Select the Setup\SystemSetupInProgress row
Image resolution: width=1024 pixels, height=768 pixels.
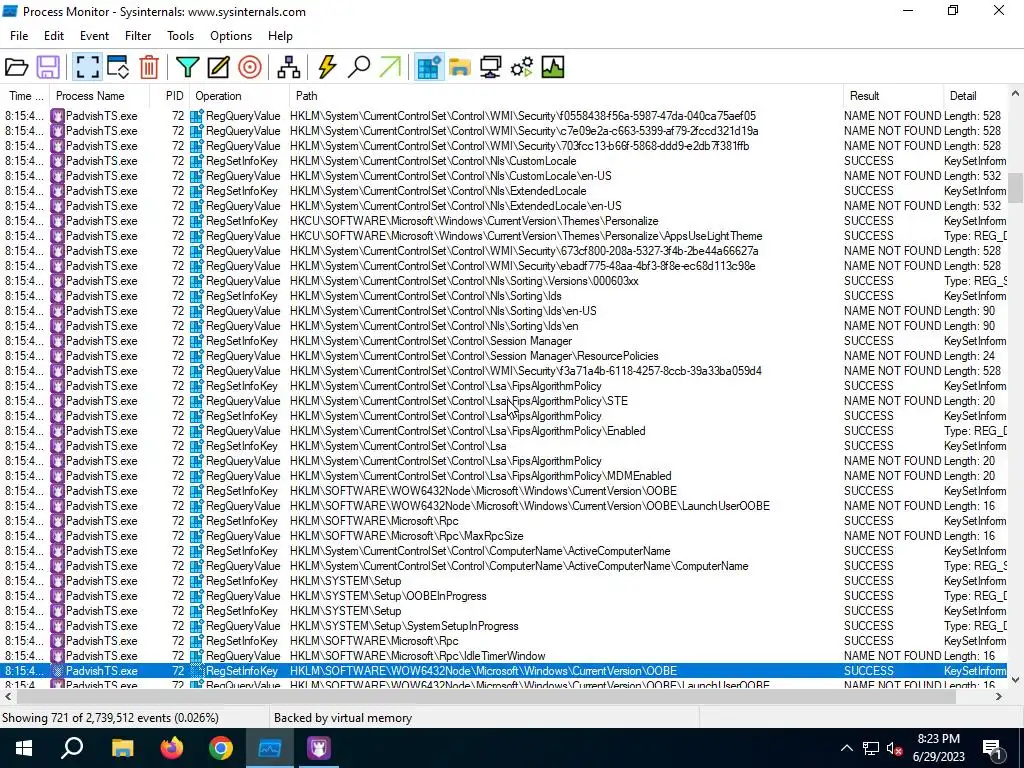pos(504,626)
